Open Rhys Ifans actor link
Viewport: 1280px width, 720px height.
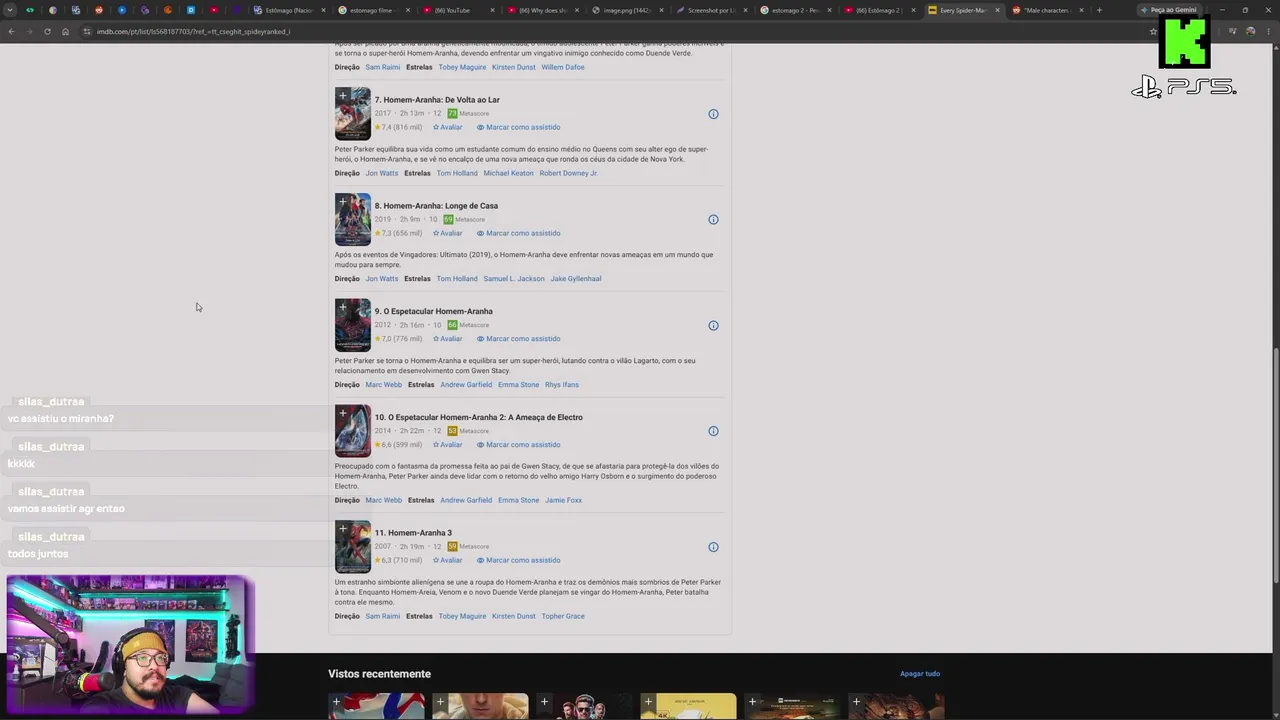pos(562,385)
